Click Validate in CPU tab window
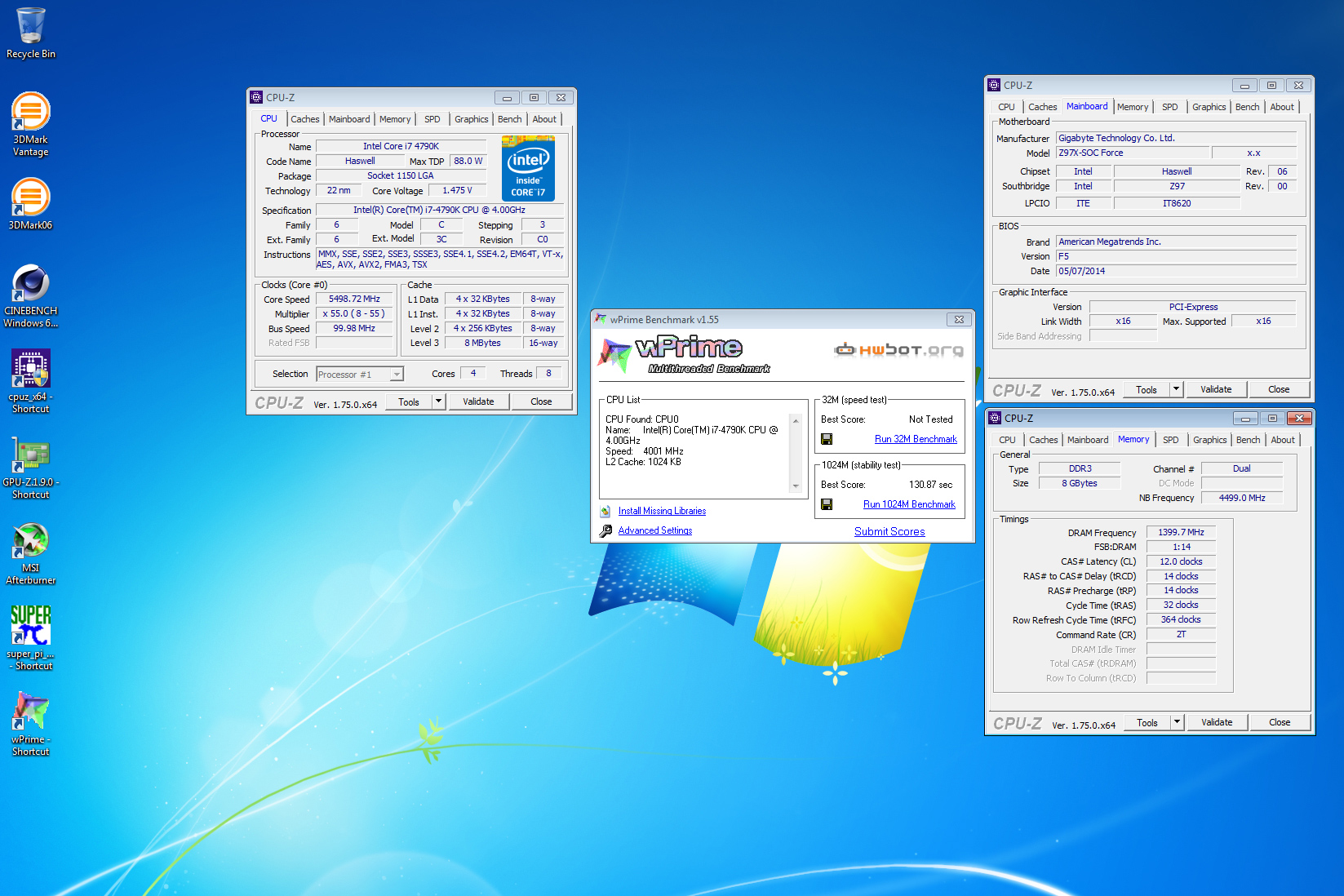1344x896 pixels. click(478, 401)
